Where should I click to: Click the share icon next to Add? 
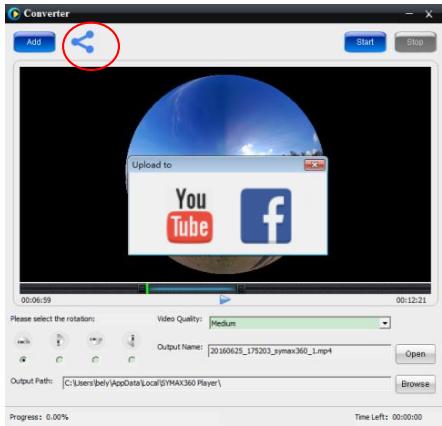point(83,42)
